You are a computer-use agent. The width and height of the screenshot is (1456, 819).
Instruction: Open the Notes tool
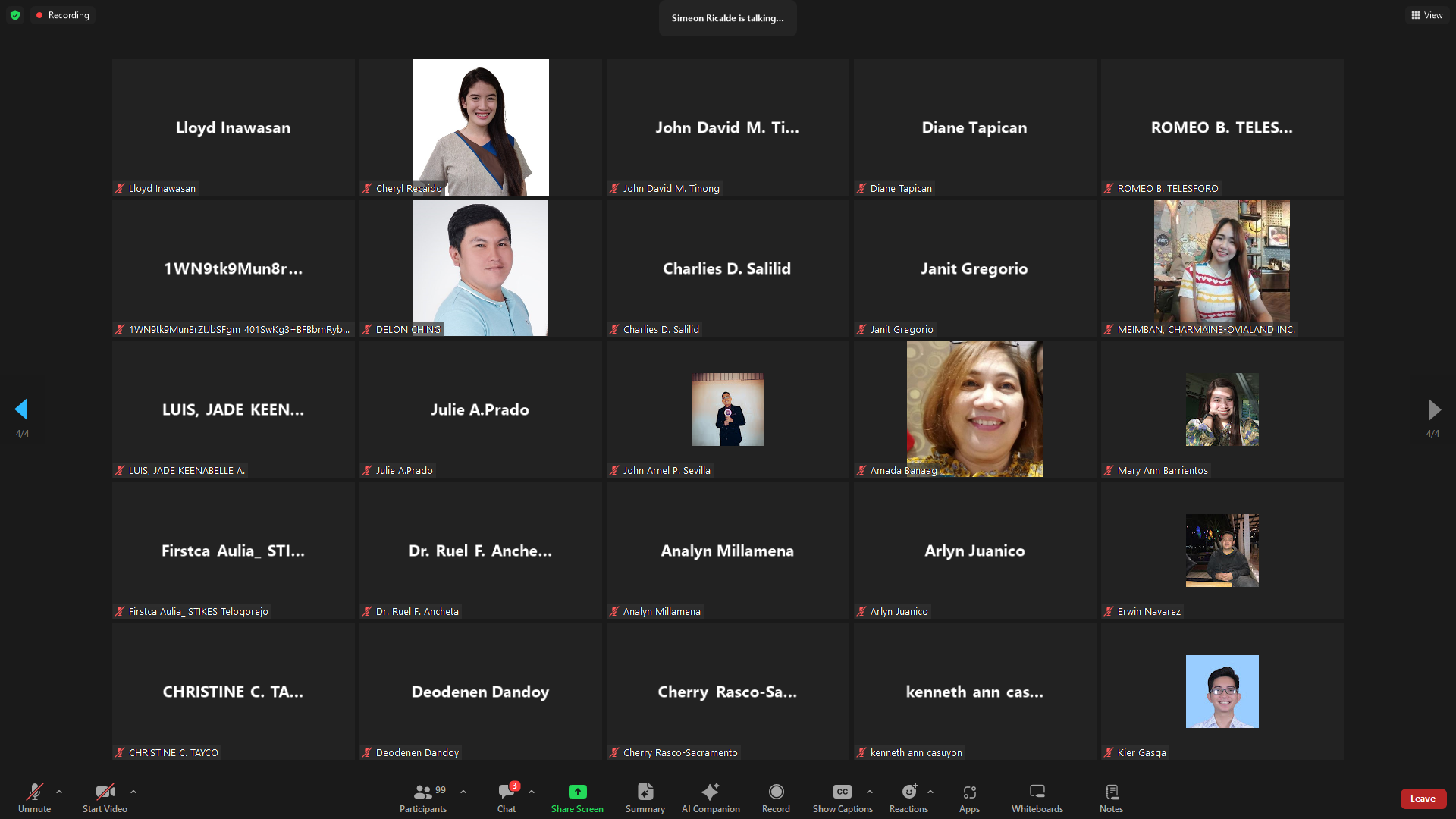(1111, 792)
